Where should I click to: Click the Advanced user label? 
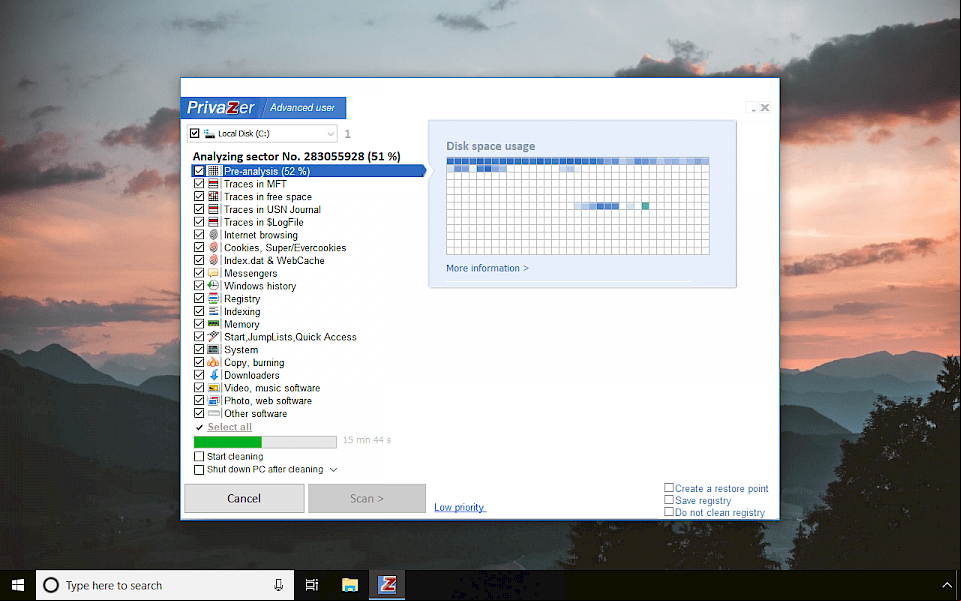pos(302,108)
